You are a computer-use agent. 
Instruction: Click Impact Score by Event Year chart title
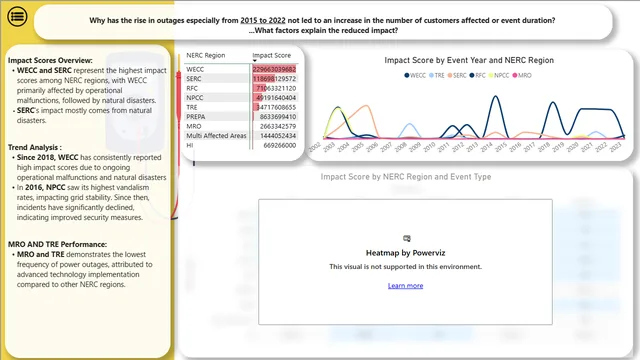pos(469,60)
